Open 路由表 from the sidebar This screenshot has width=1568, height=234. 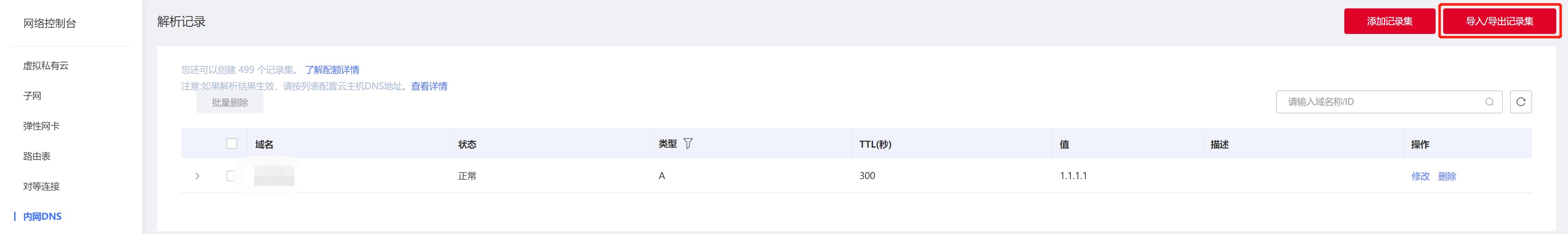point(36,156)
